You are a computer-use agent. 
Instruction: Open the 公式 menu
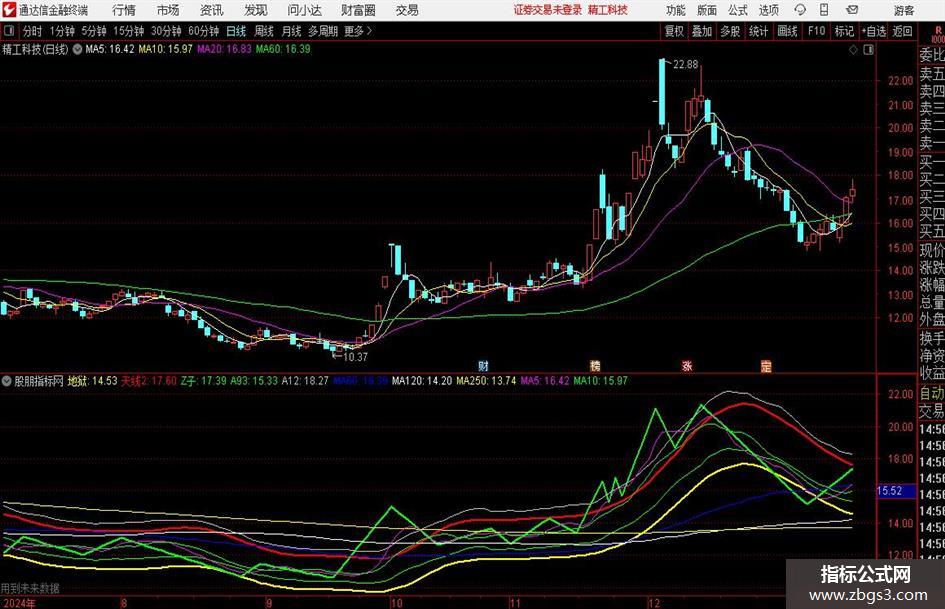tap(737, 10)
